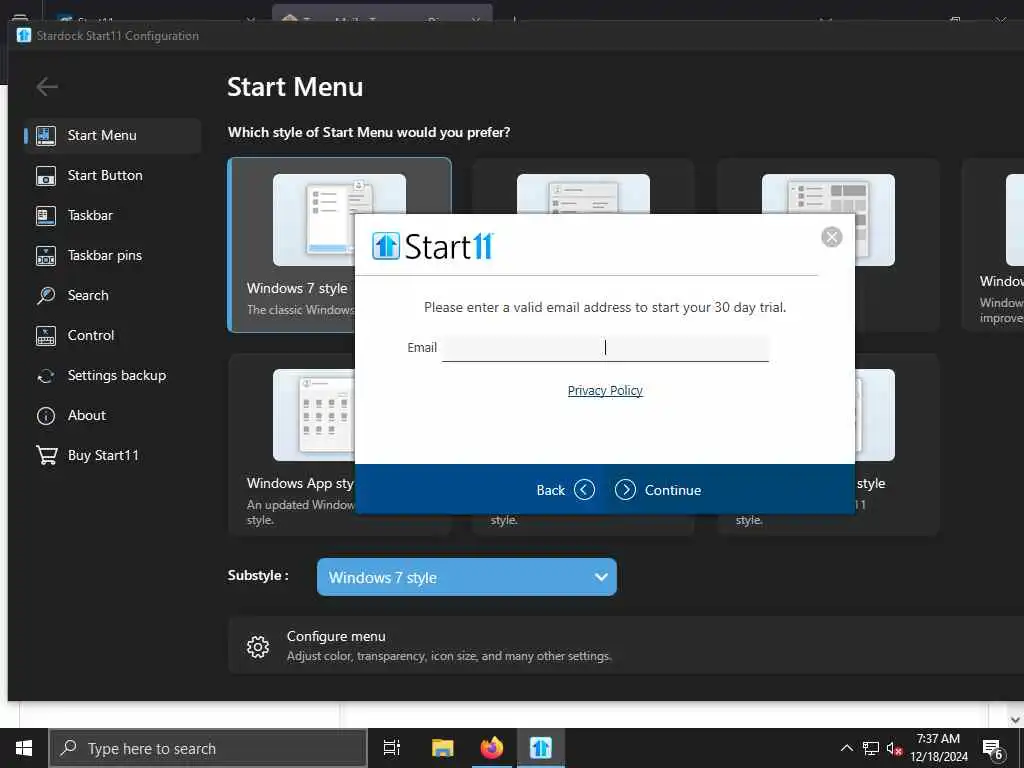Select the Search magnifier icon in sidebar
The height and width of the screenshot is (768, 1024).
tap(46, 296)
